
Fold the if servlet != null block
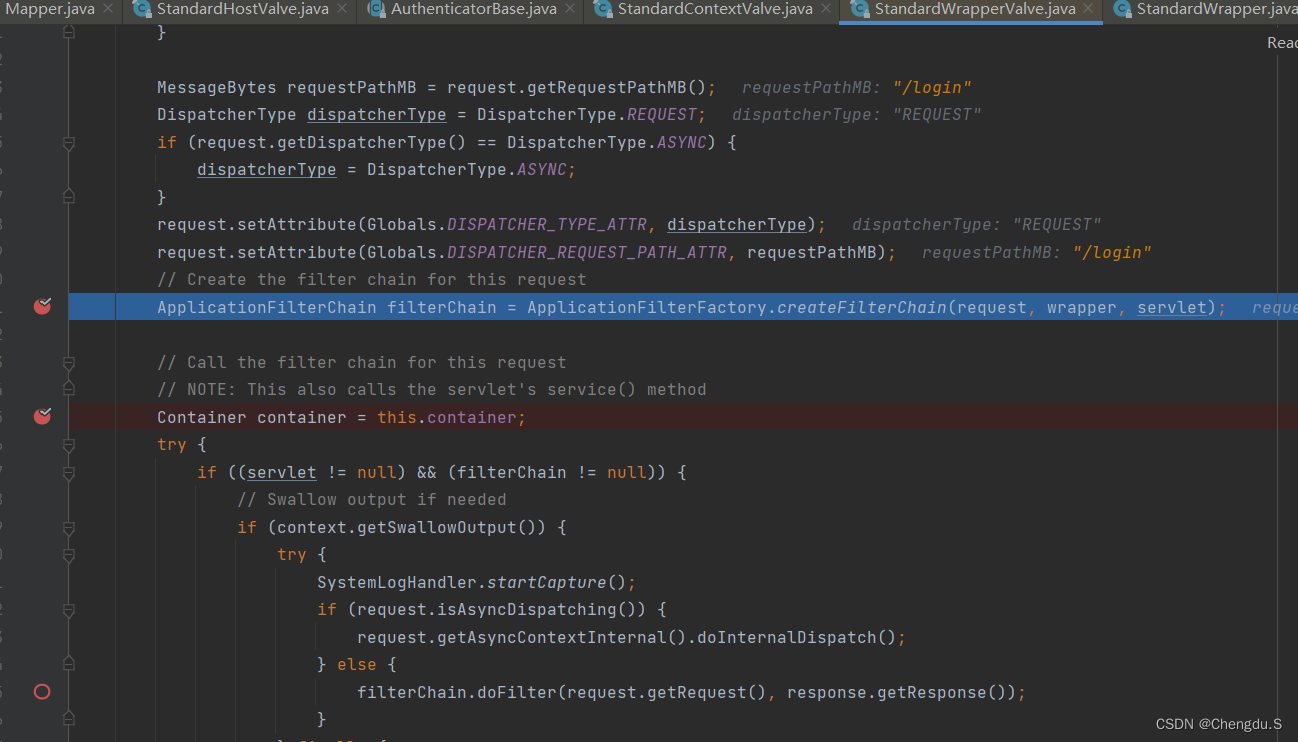[69, 473]
